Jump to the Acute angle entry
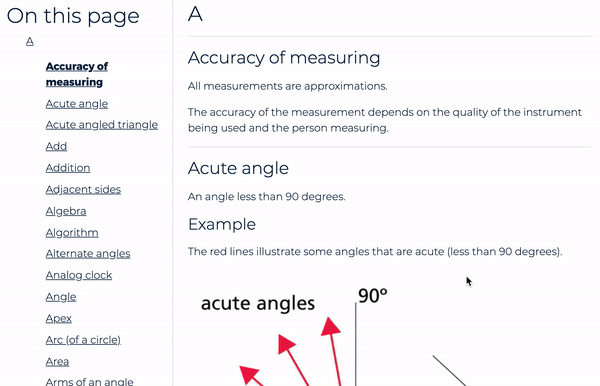The width and height of the screenshot is (600, 386). 77,104
